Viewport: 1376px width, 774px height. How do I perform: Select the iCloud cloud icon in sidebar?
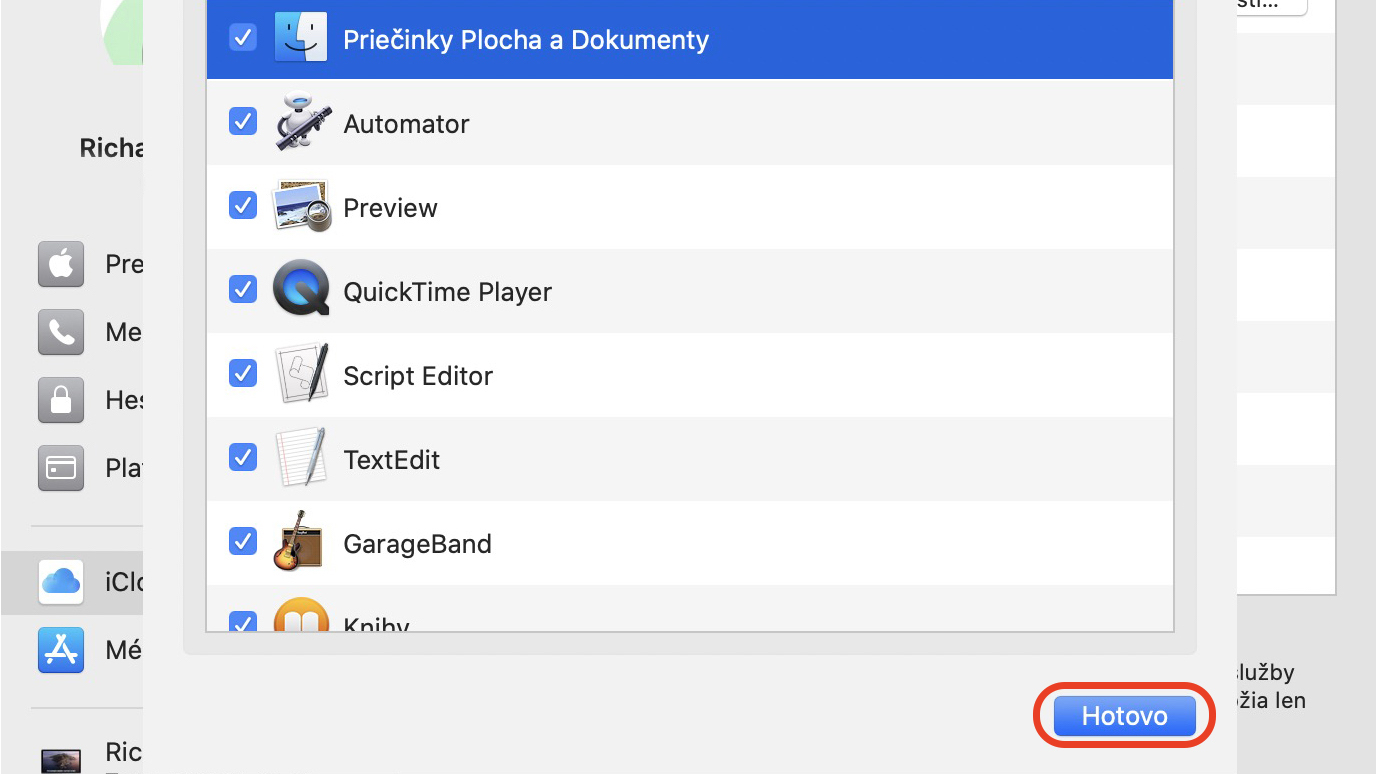pos(61,582)
